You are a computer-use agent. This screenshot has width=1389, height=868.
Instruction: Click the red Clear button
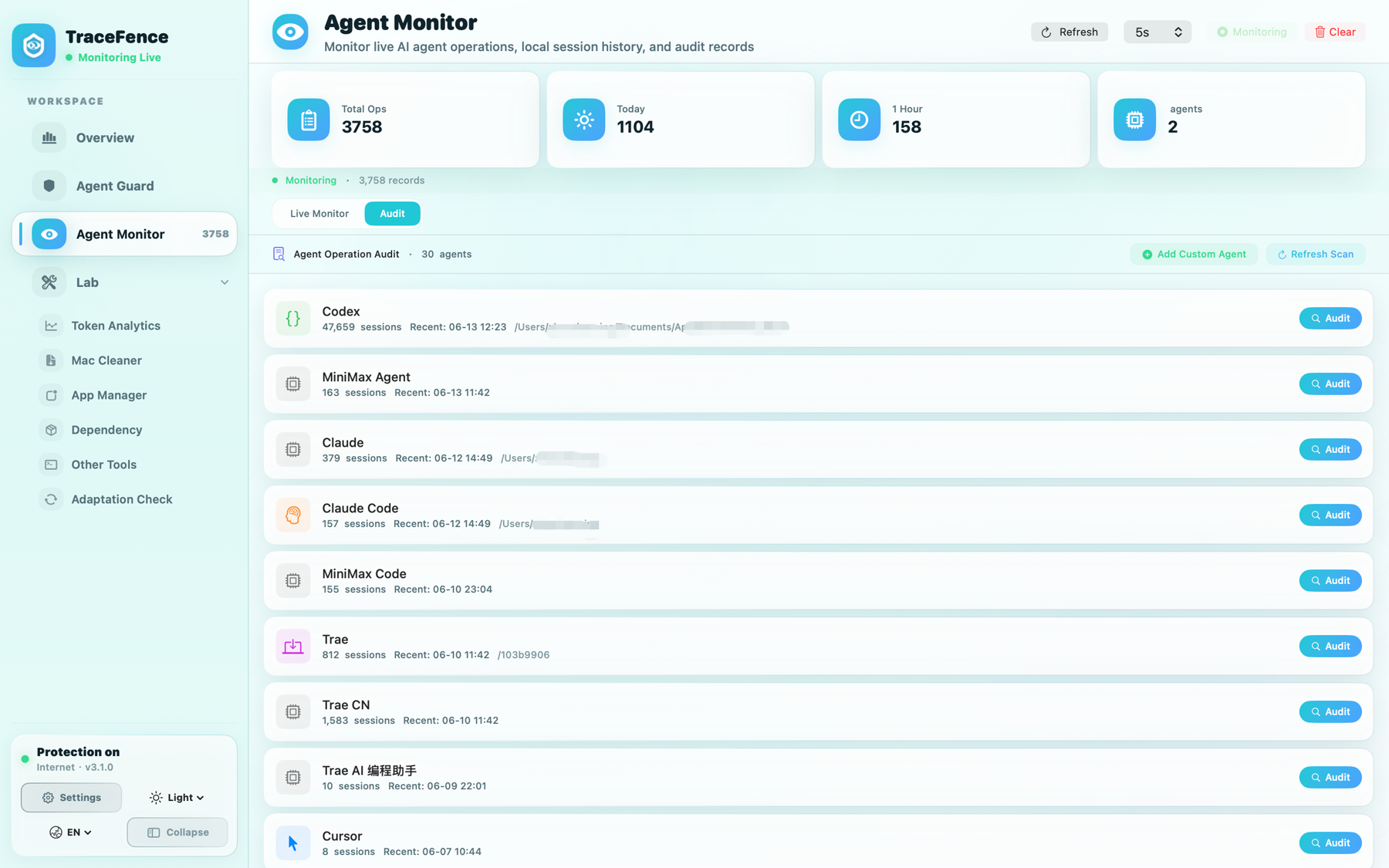coord(1335,32)
